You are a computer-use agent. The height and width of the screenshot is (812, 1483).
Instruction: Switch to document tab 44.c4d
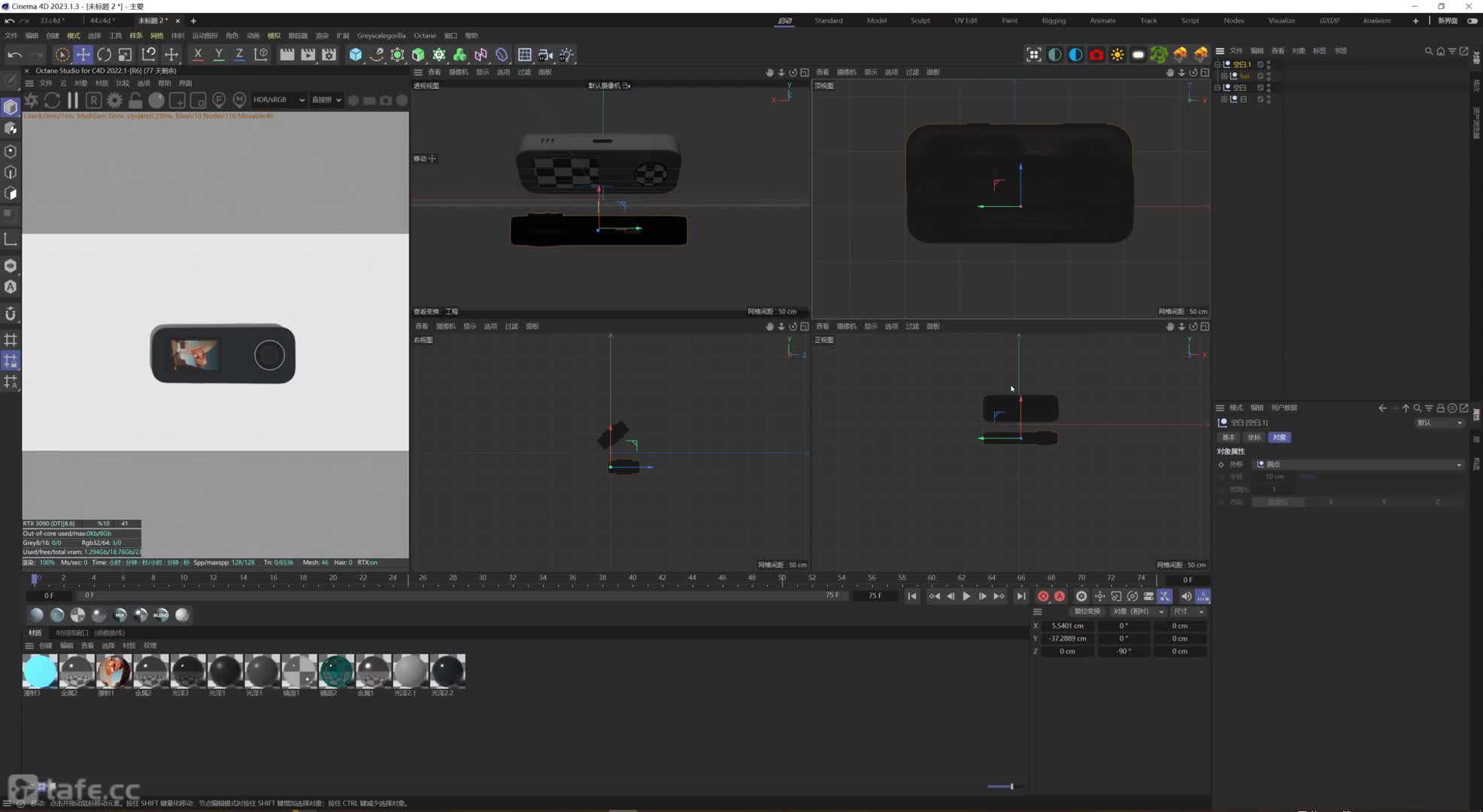[x=102, y=20]
